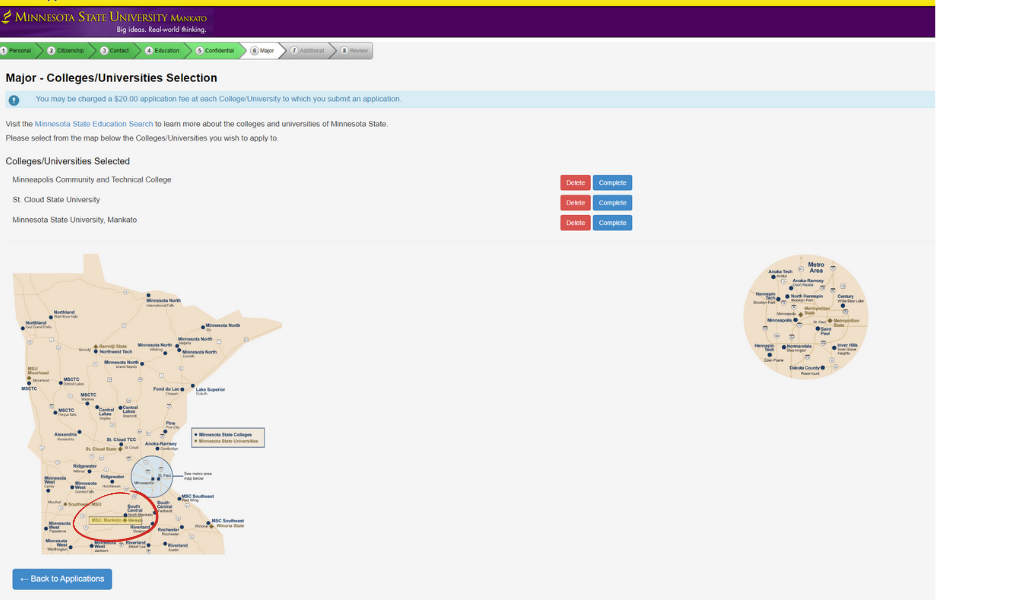The width and height of the screenshot is (1020, 600).
Task: Open the Minnesota State Education Search link
Action: click(x=94, y=124)
